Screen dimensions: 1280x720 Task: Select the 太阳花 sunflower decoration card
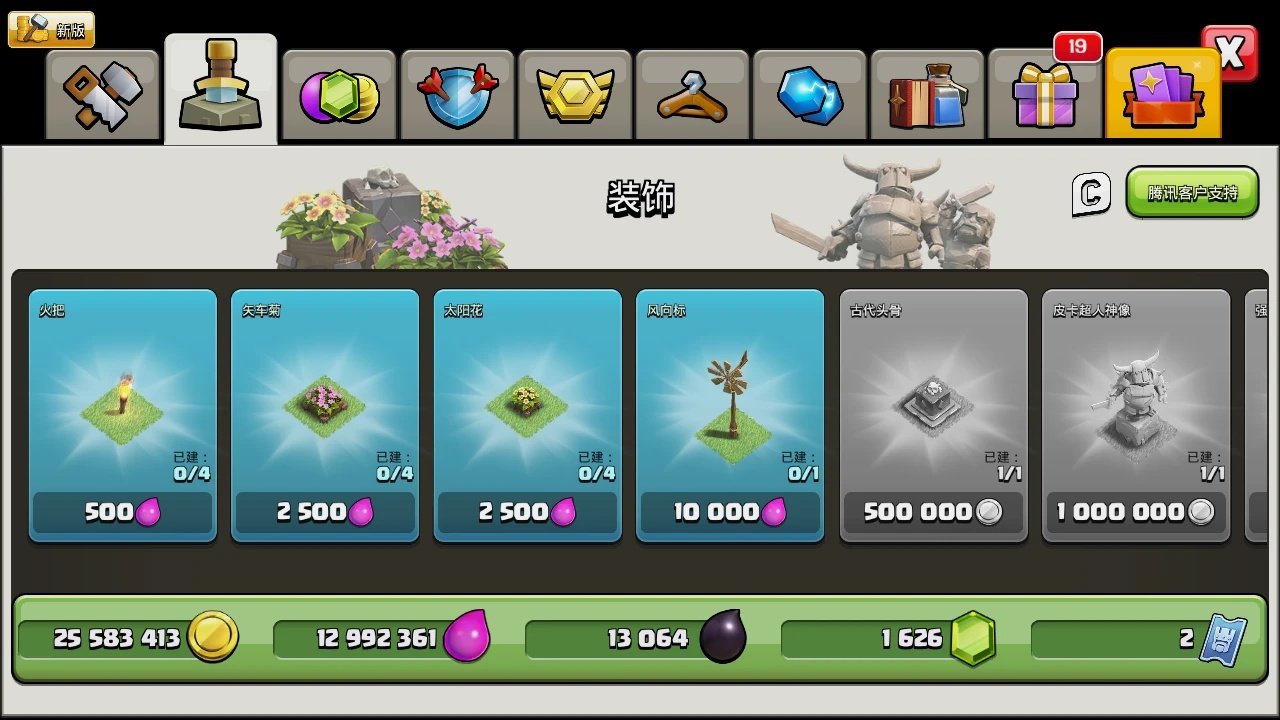(528, 416)
